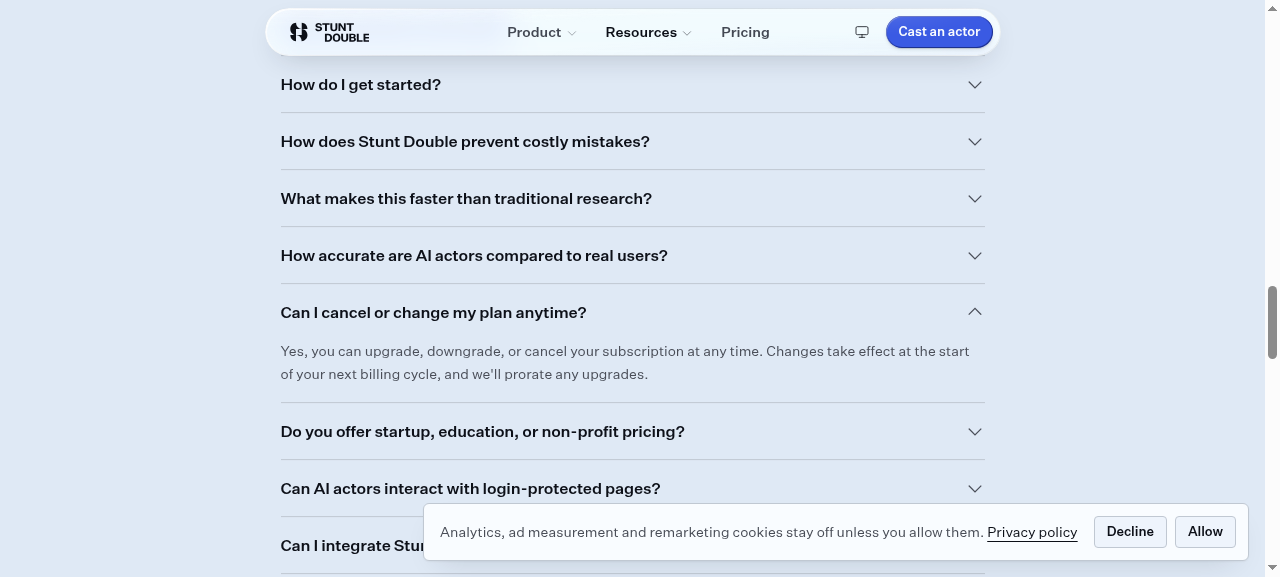
Task: Expand the chevron for How do I get started
Action: point(975,85)
